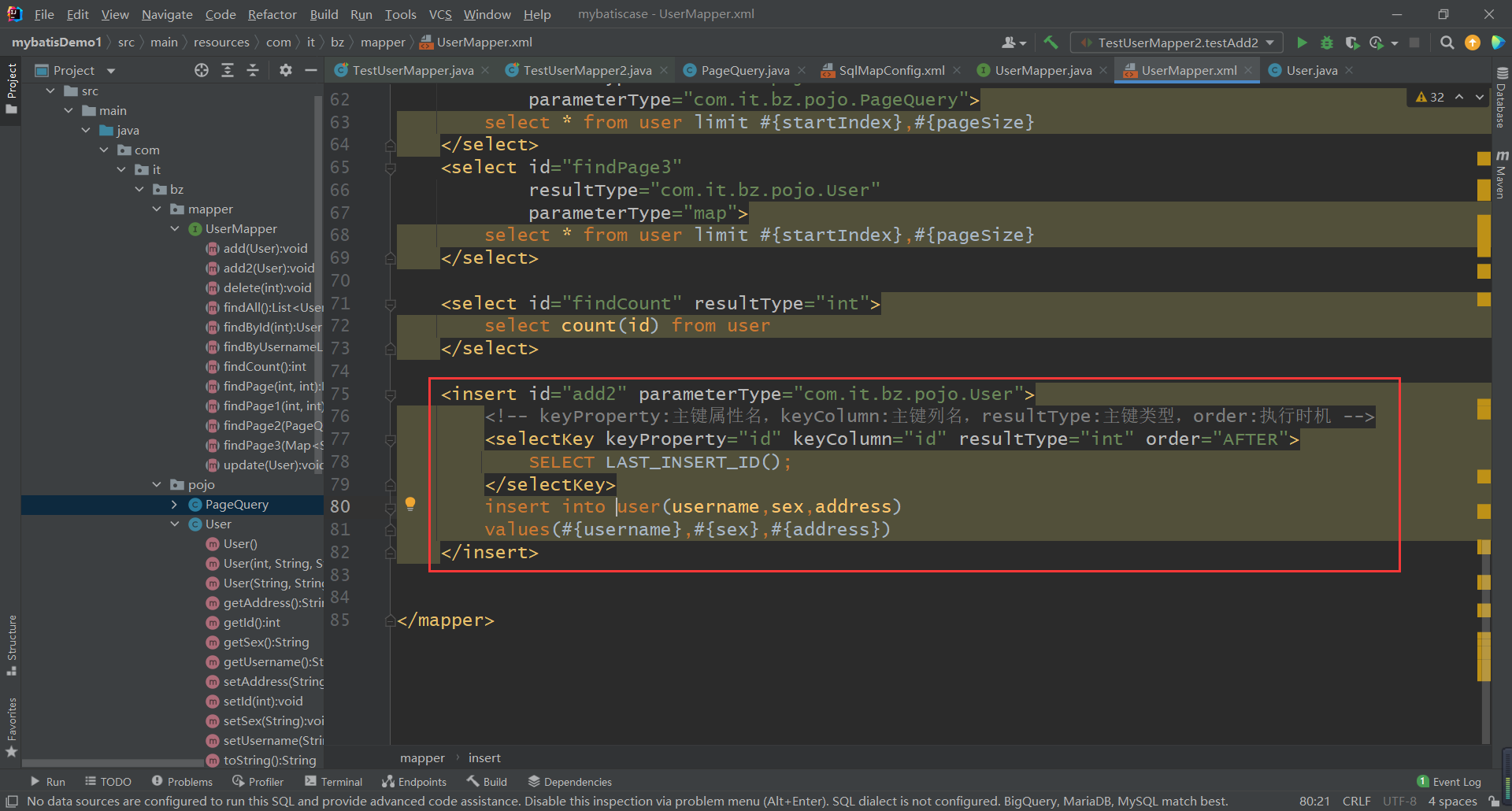Switch to the SqlMapConfig.xml tab
Viewport: 1512px width, 811px height.
891,71
